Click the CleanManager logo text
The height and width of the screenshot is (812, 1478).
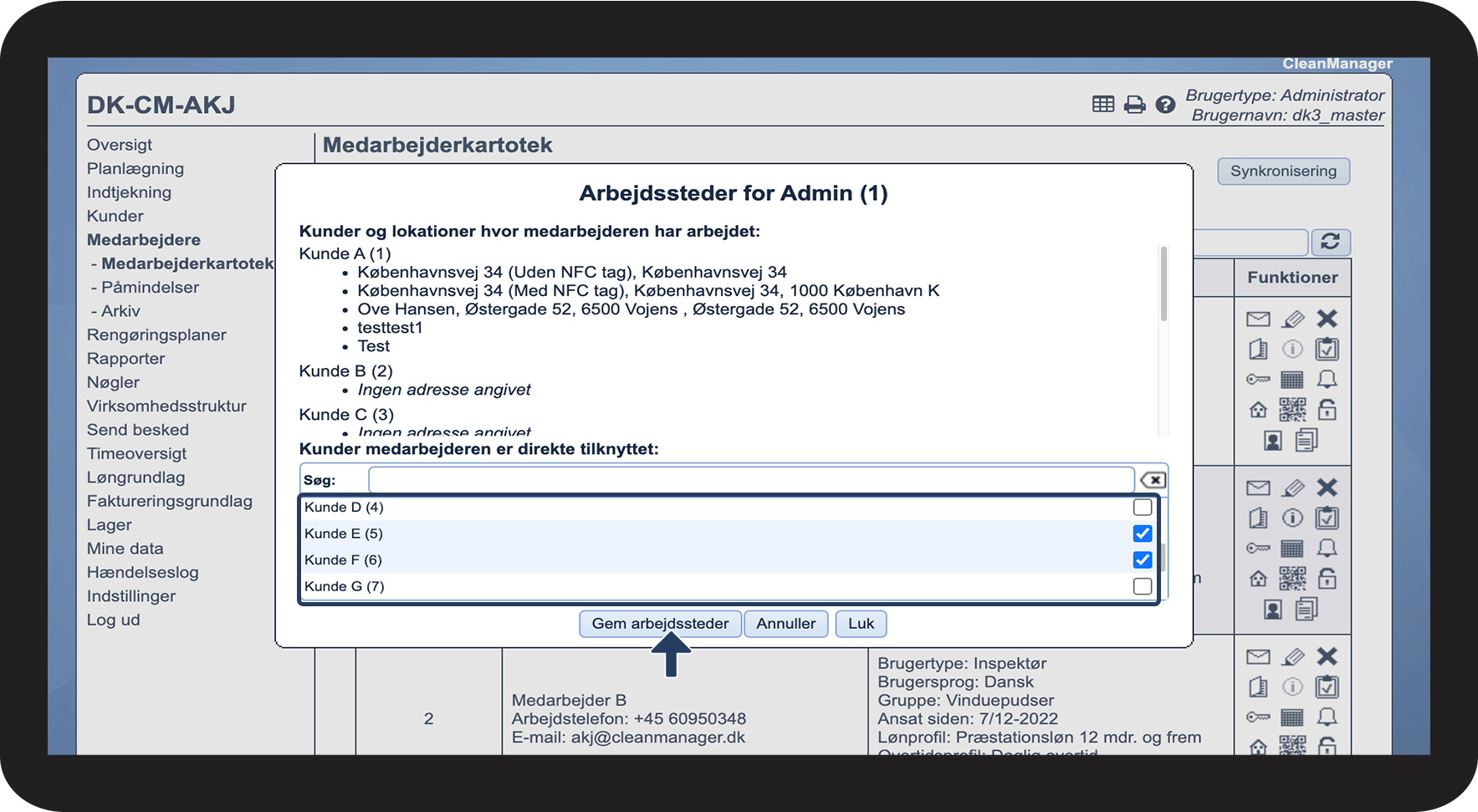tap(1337, 64)
